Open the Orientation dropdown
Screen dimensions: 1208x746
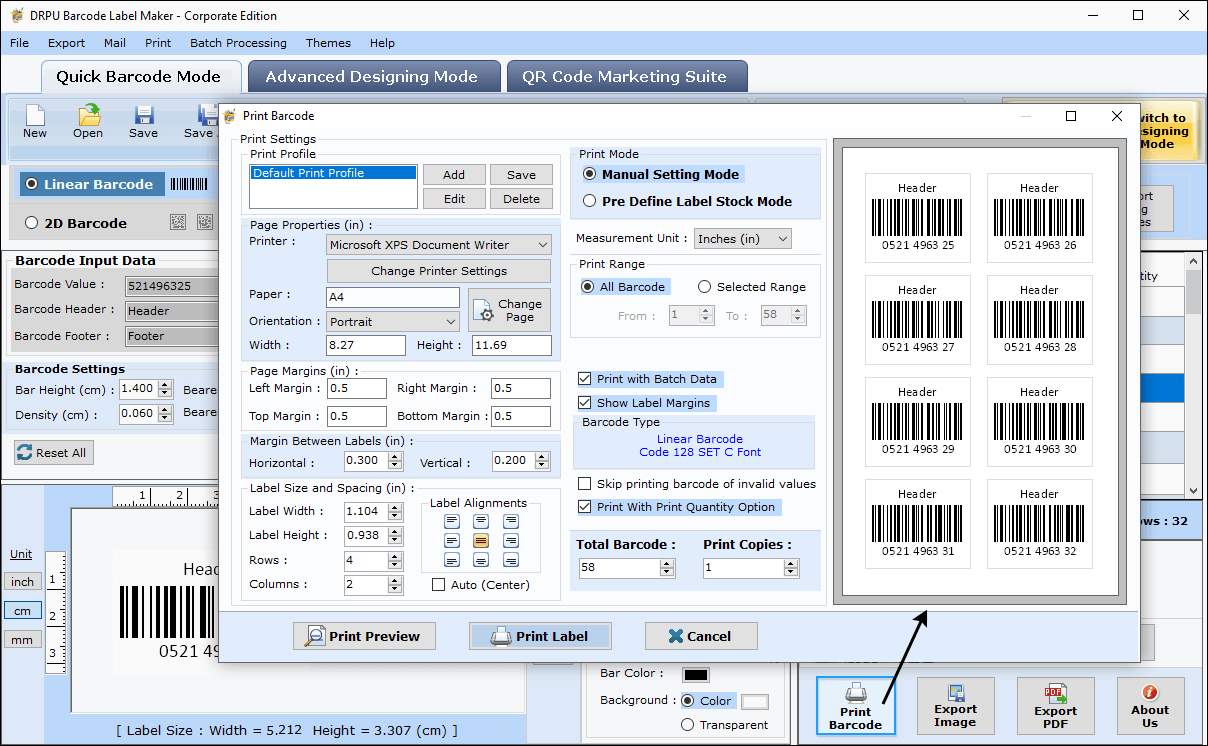coord(394,322)
